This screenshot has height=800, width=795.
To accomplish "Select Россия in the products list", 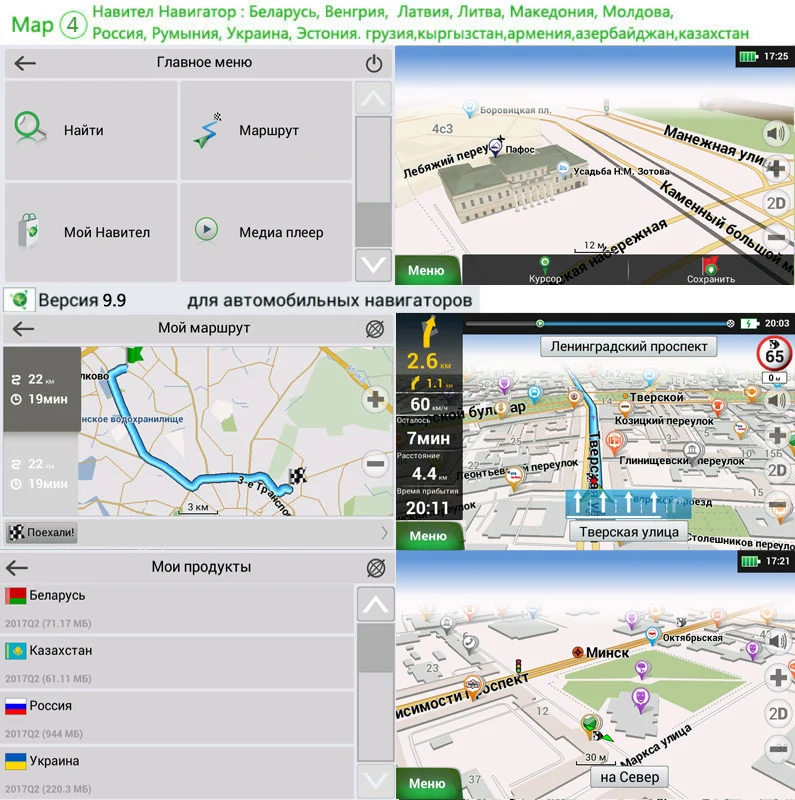I will point(178,718).
